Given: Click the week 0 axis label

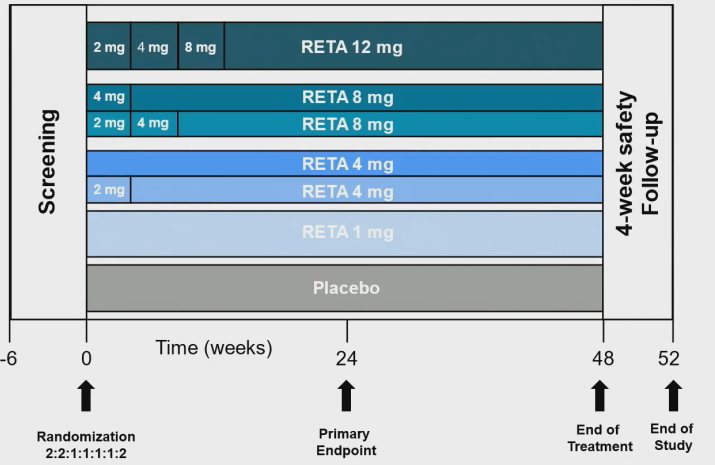Looking at the screenshot, I should [x=86, y=359].
